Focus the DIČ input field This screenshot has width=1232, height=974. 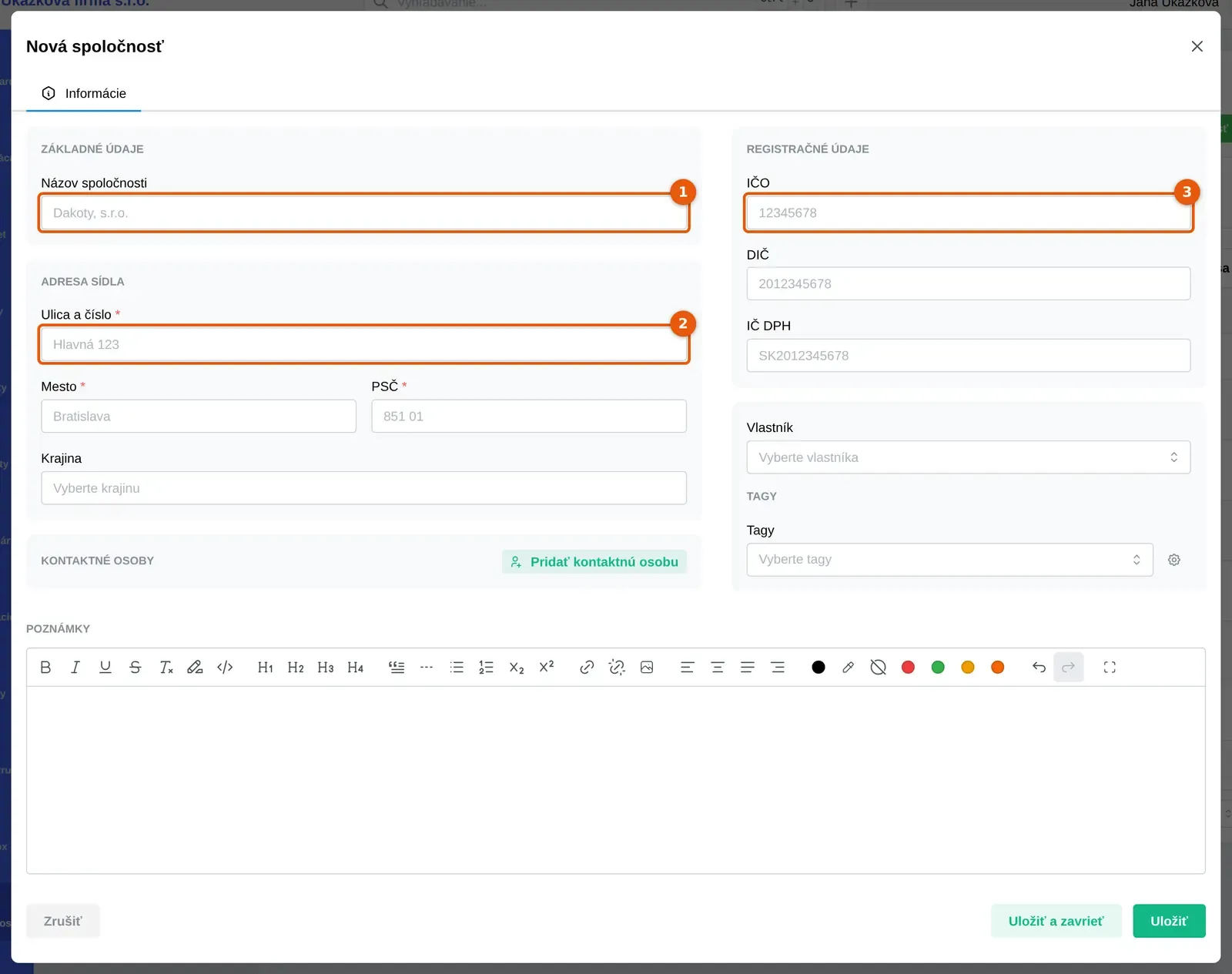pyautogui.click(x=969, y=283)
